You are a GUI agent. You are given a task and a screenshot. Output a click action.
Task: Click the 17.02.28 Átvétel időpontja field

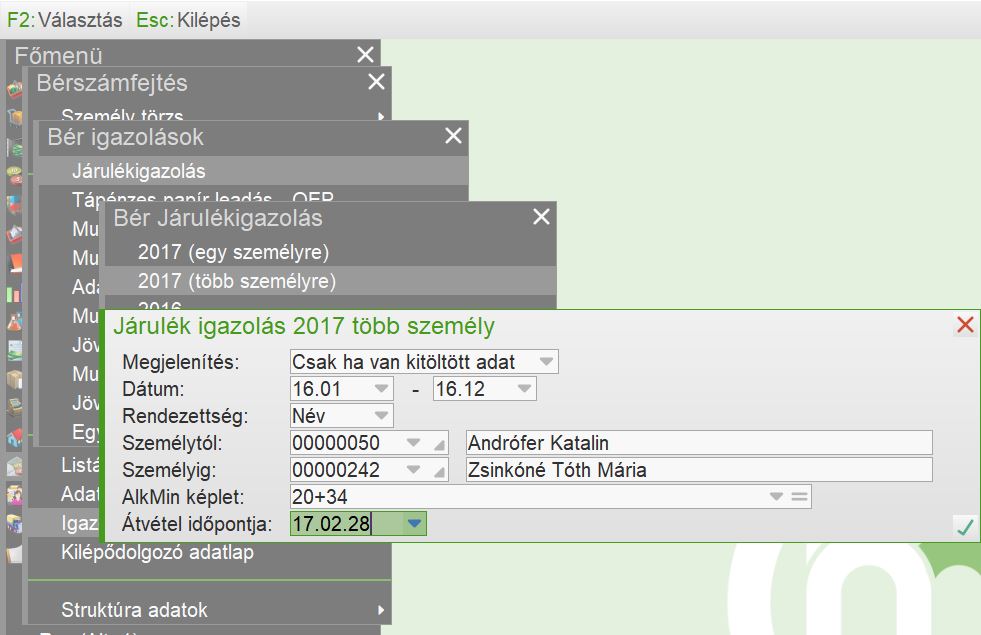tap(358, 524)
